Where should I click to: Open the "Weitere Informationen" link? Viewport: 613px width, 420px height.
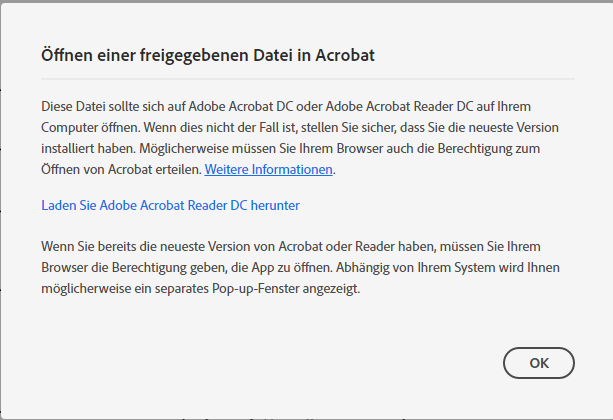269,169
